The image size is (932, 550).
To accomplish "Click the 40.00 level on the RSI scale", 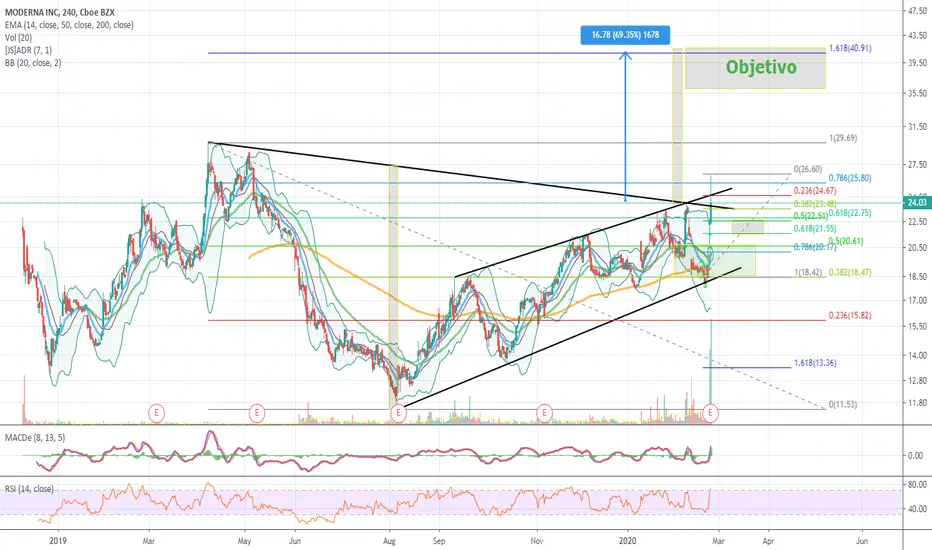I will tap(917, 509).
